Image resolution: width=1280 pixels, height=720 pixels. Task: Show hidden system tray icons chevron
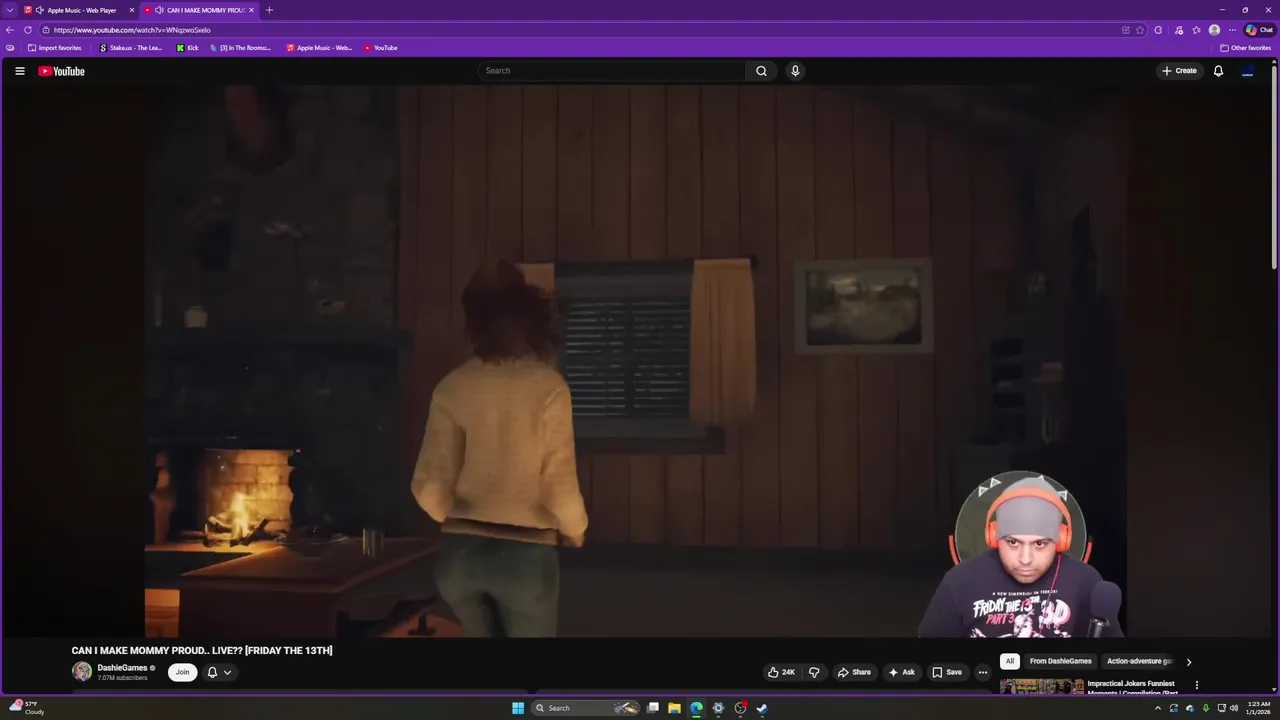coord(1158,708)
